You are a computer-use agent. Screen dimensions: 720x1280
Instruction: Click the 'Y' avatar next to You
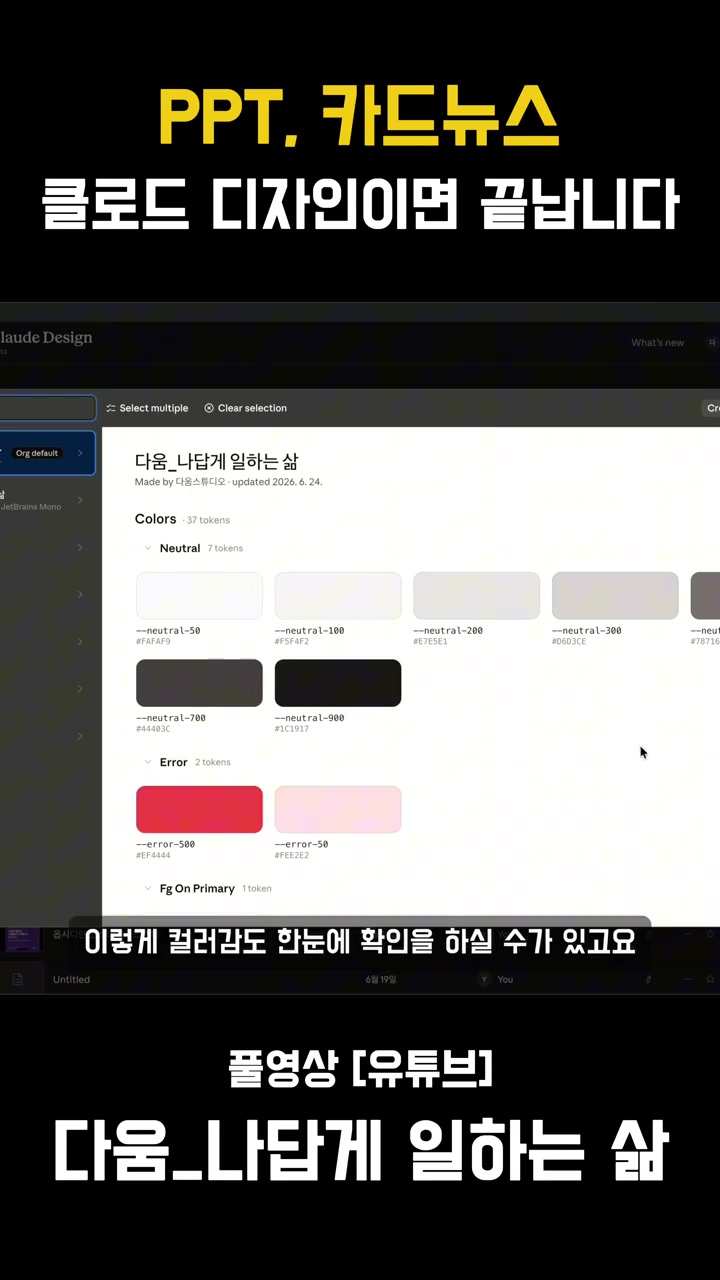click(485, 979)
